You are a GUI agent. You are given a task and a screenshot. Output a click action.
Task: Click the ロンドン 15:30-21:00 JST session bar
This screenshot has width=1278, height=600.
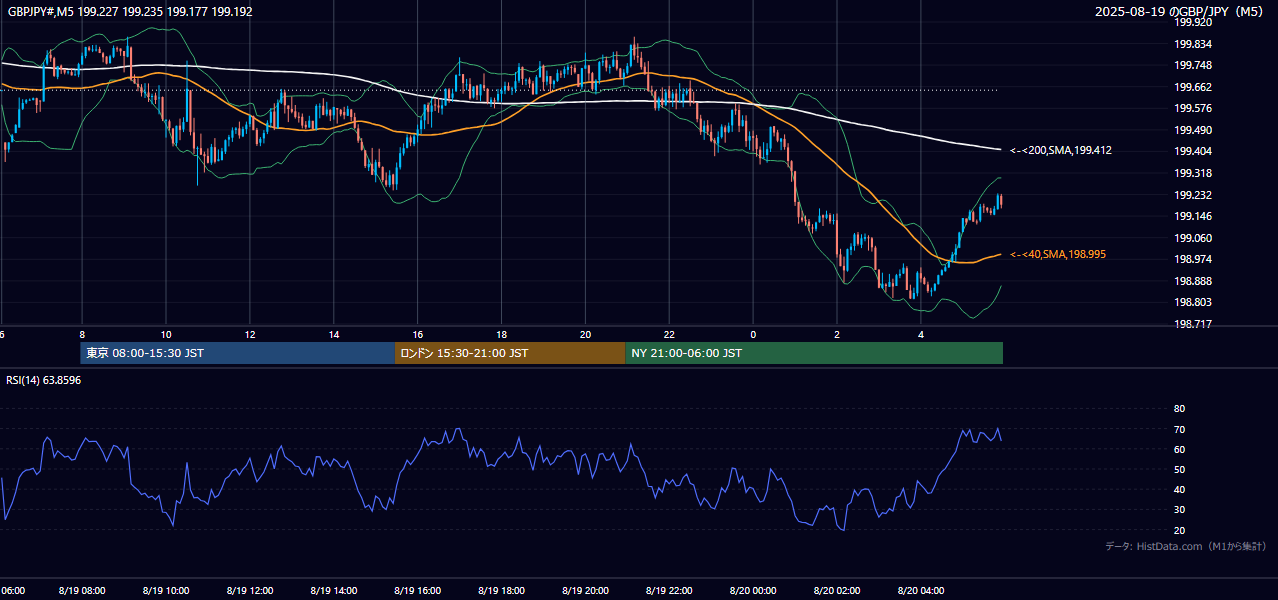511,353
